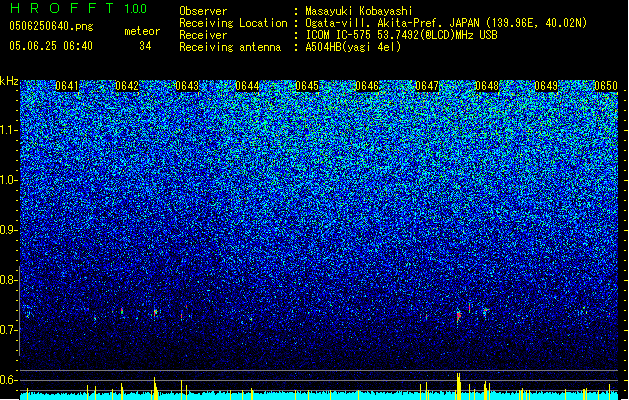Click the 0647 time marker
This screenshot has width=629, height=400.
coord(427,86)
